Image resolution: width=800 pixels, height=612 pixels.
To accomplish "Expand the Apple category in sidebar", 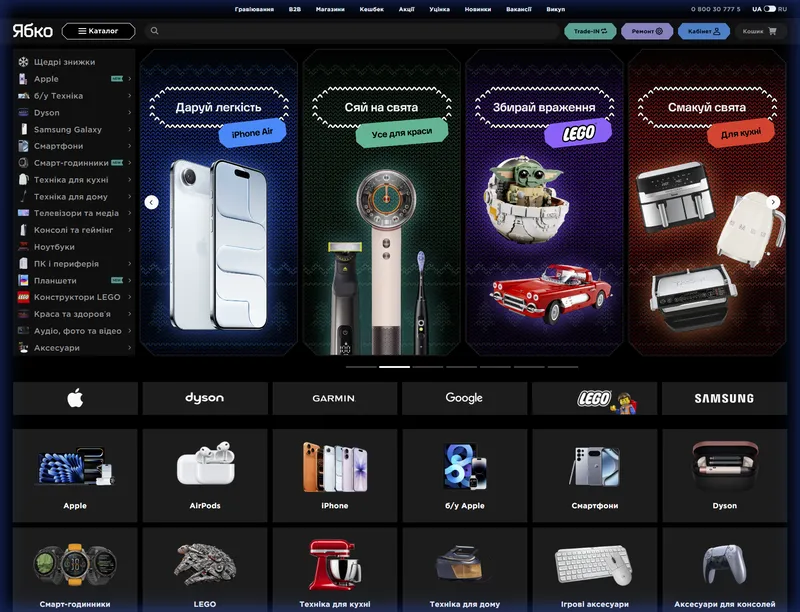I will pyautogui.click(x=46, y=79).
